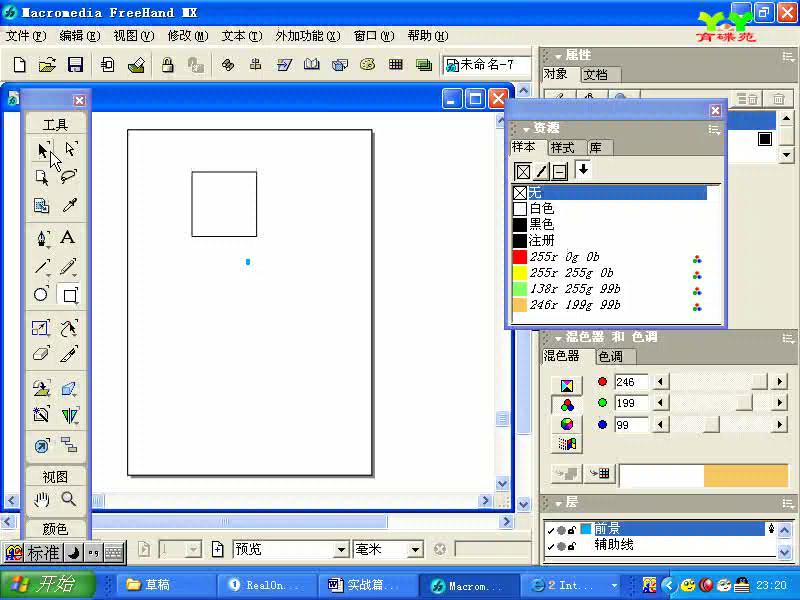Create a new document from the main toolbar

tap(19, 65)
